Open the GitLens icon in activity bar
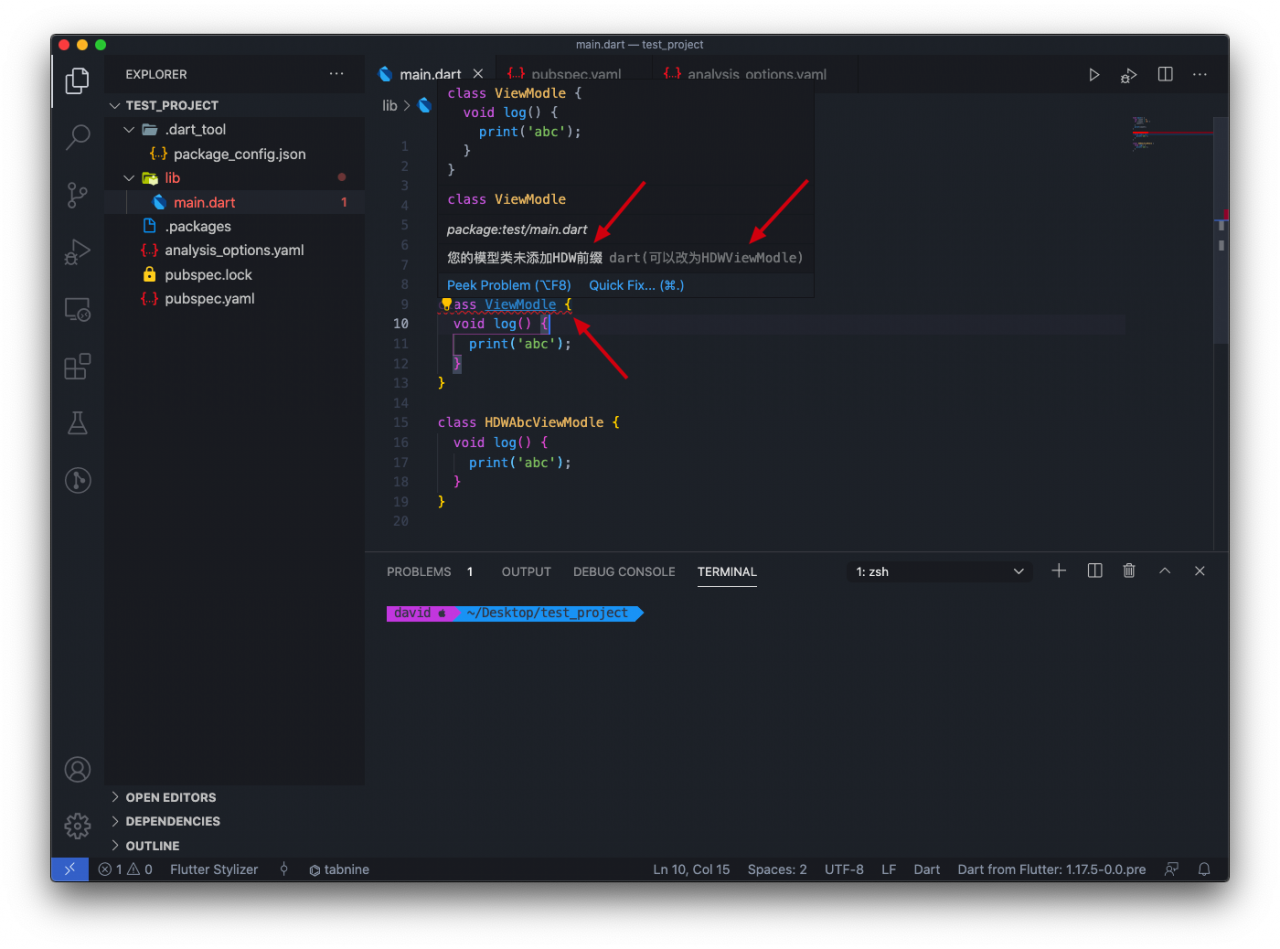This screenshot has height=949, width=1280. pyautogui.click(x=77, y=481)
